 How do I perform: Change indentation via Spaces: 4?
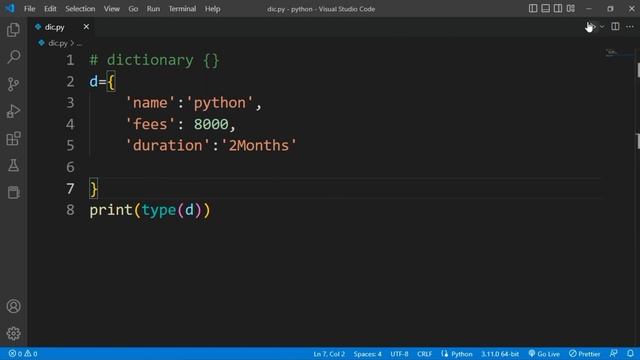[367, 354]
